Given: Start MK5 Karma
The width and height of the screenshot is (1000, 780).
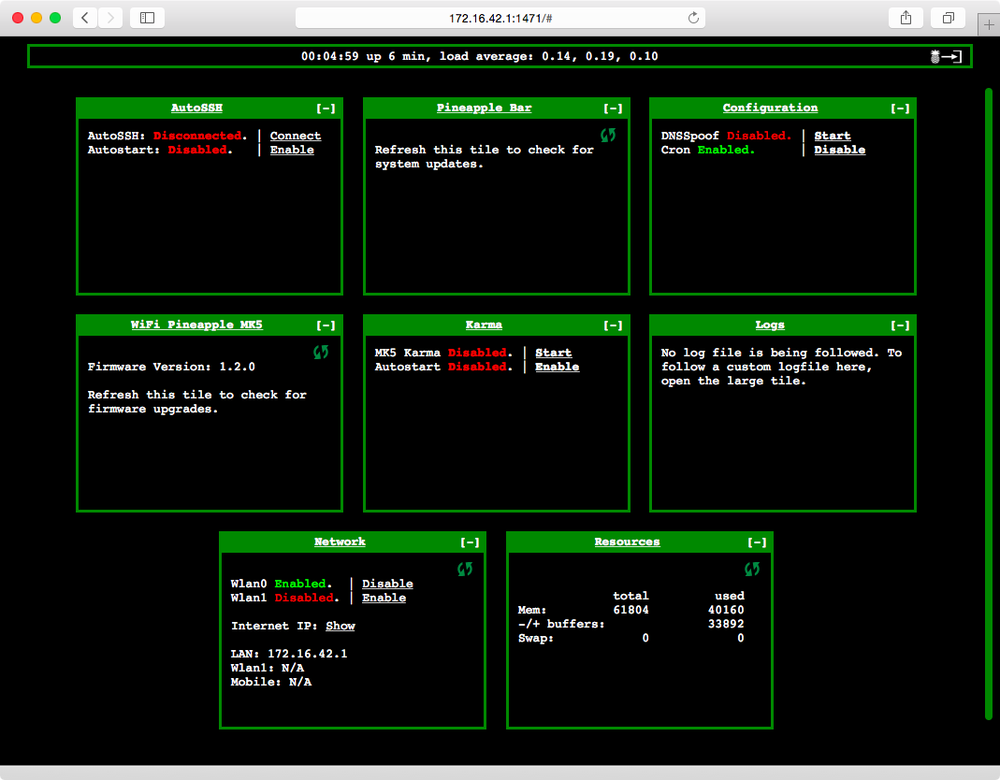Looking at the screenshot, I should pyautogui.click(x=553, y=353).
